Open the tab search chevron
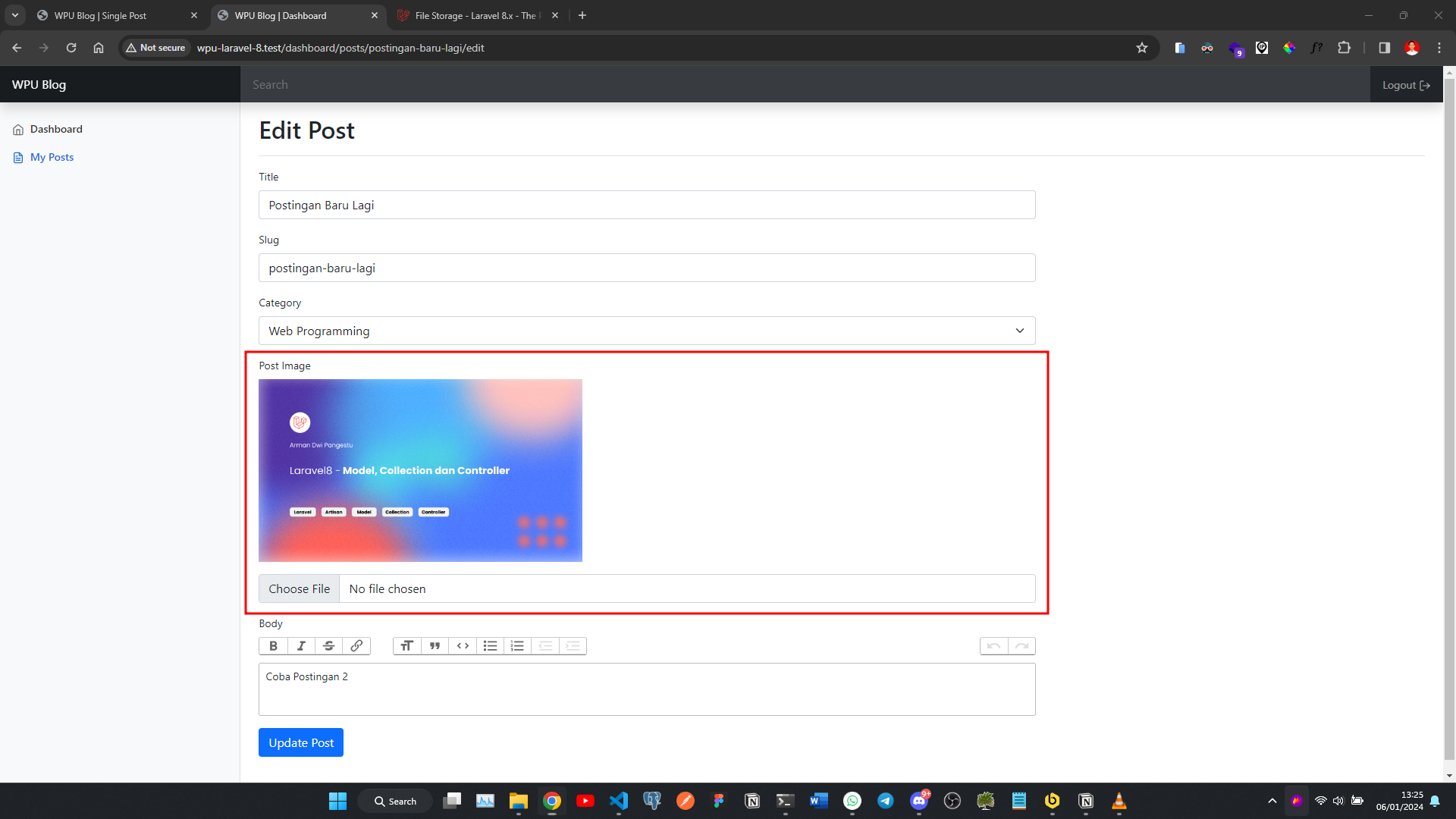The image size is (1456, 819). [x=14, y=15]
